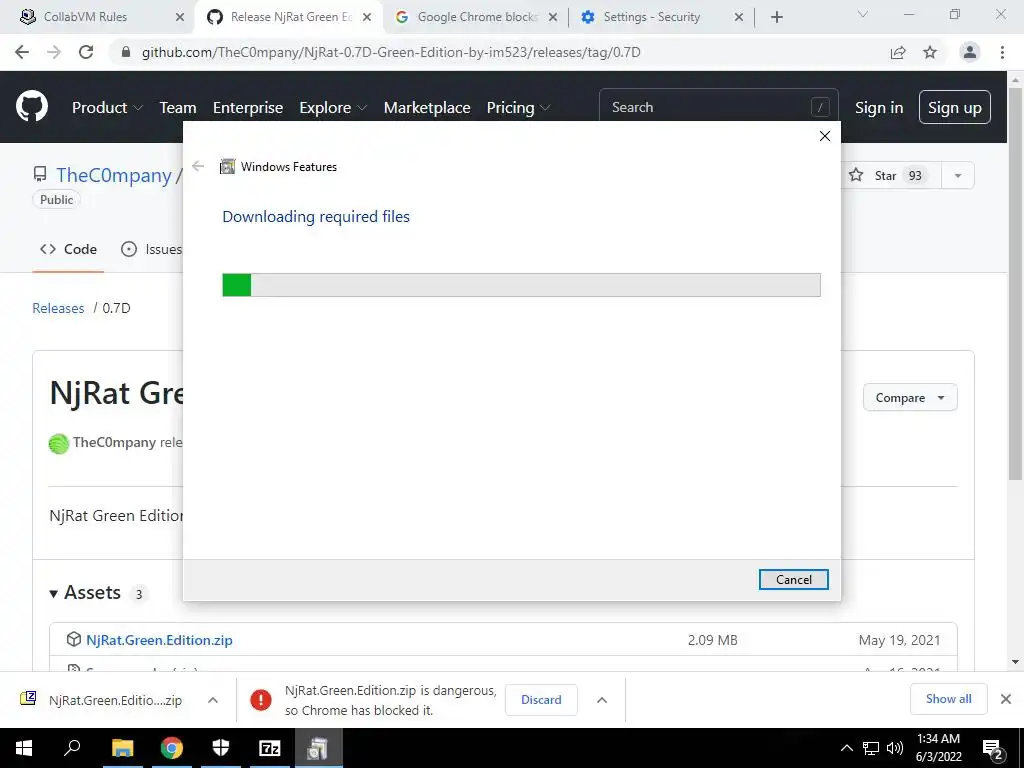Viewport: 1024px width, 768px height.
Task: Switch to CollabVM Rules tab
Action: (97, 17)
